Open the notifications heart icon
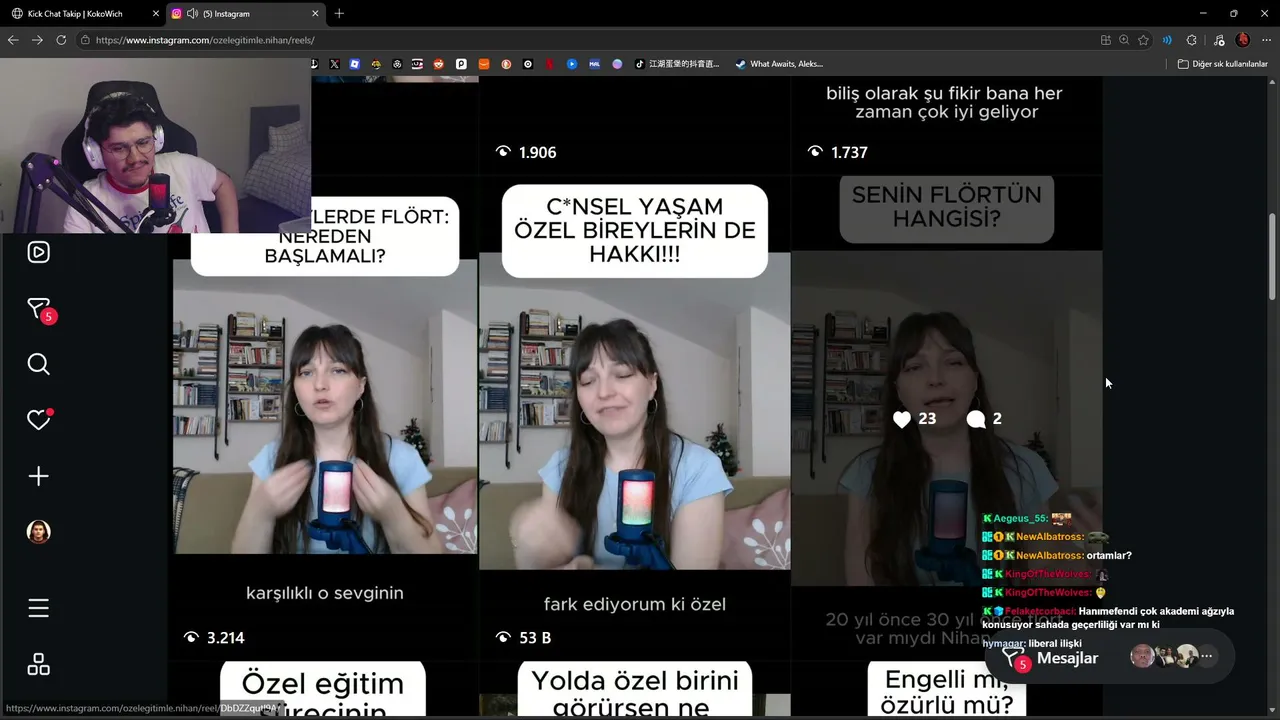The image size is (1280, 720). 38,420
